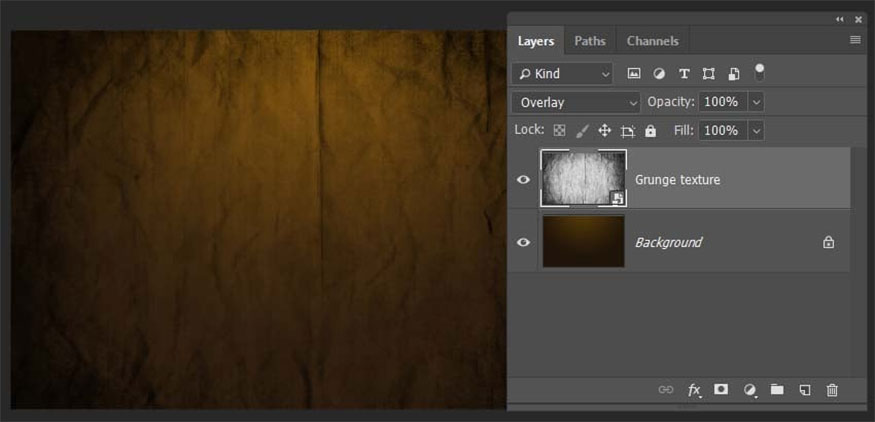Click the adjustment layer filter icon
The height and width of the screenshot is (422, 875).
point(659,74)
